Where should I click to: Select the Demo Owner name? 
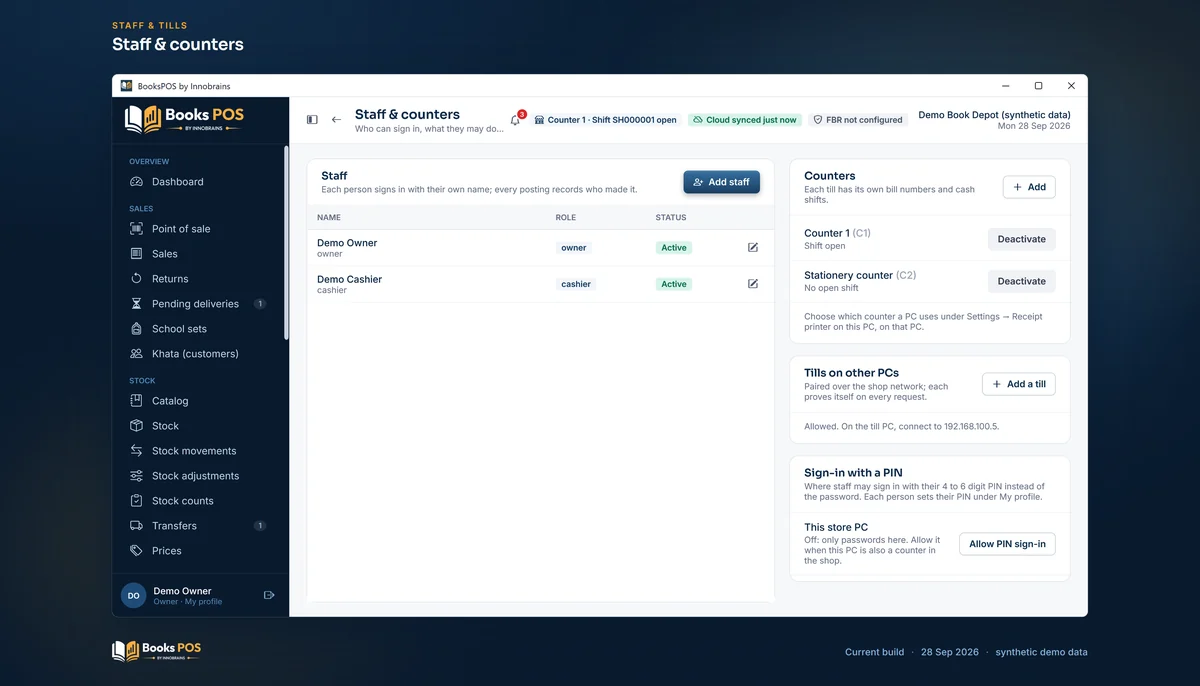(x=347, y=243)
